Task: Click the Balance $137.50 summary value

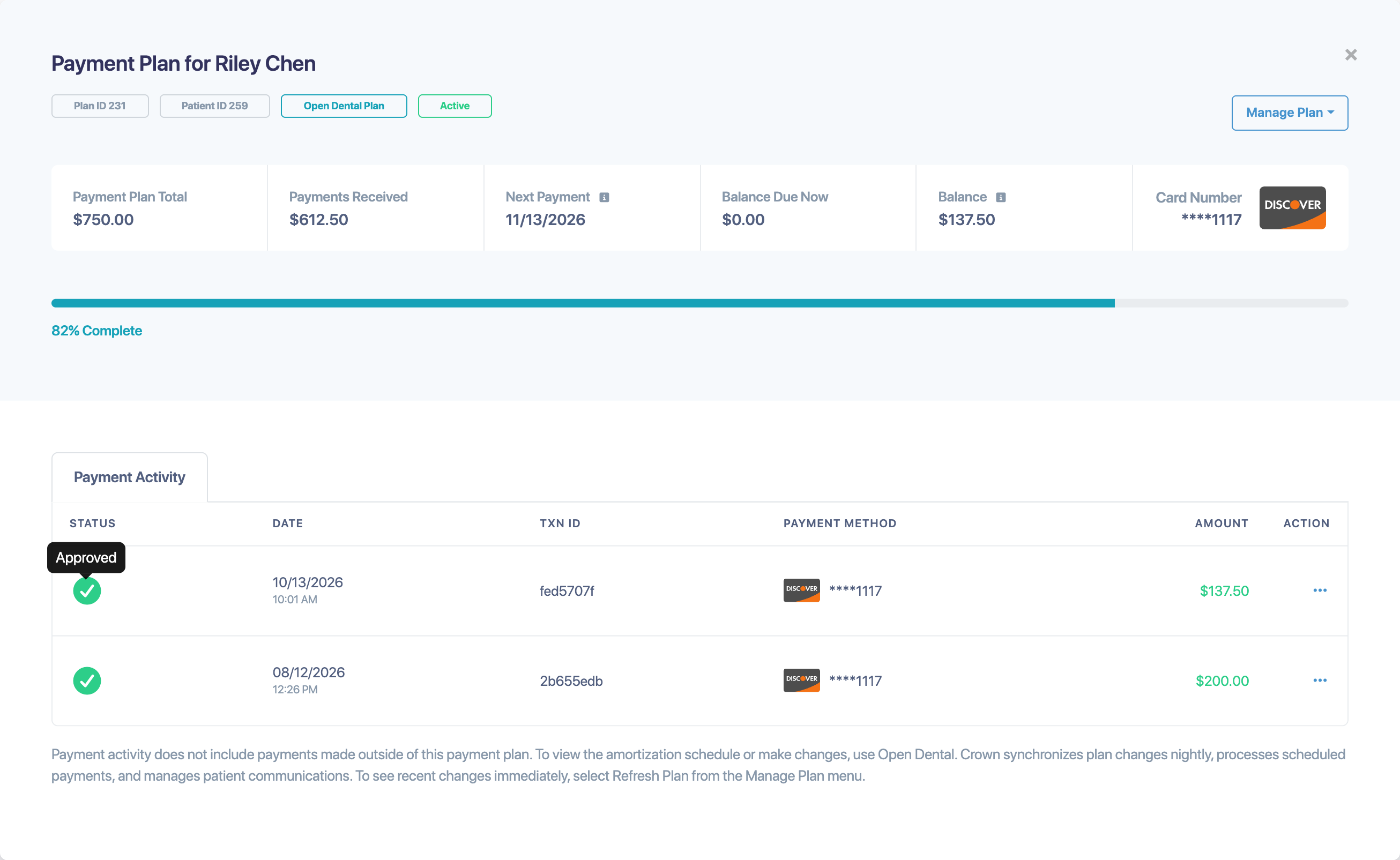Action: [966, 220]
